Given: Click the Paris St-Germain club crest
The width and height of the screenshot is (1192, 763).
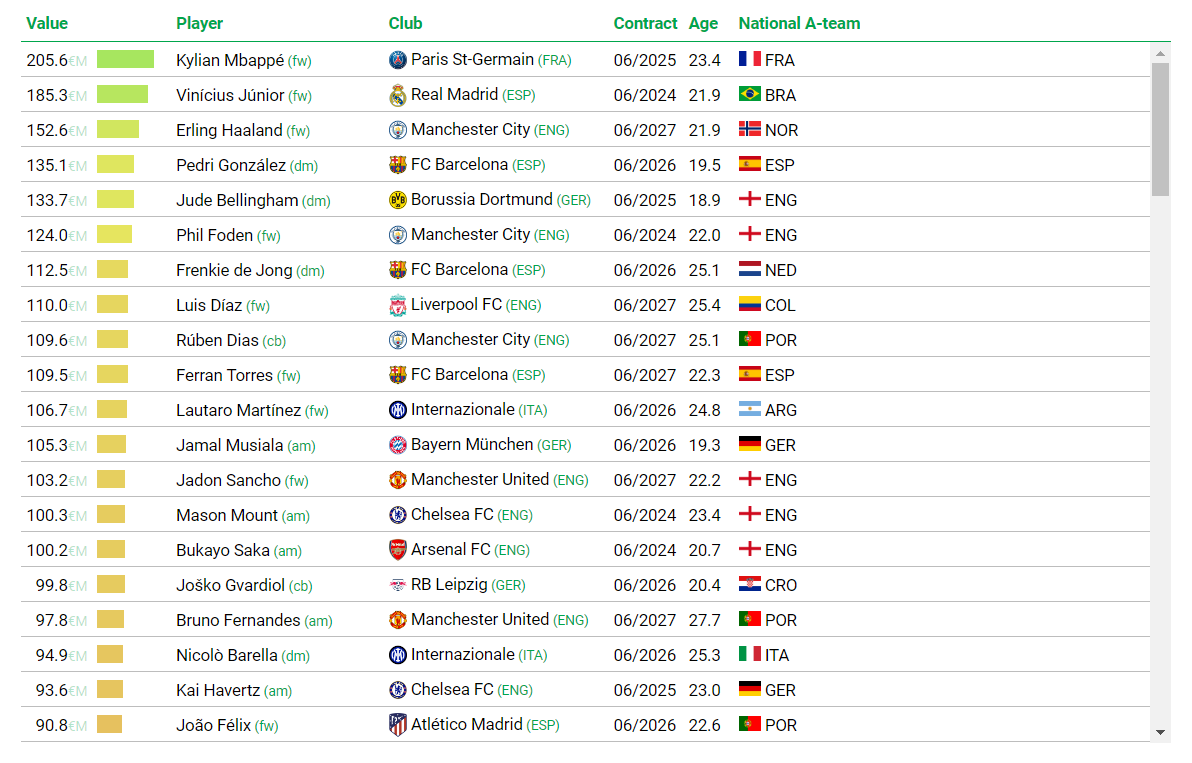Looking at the screenshot, I should 398,60.
